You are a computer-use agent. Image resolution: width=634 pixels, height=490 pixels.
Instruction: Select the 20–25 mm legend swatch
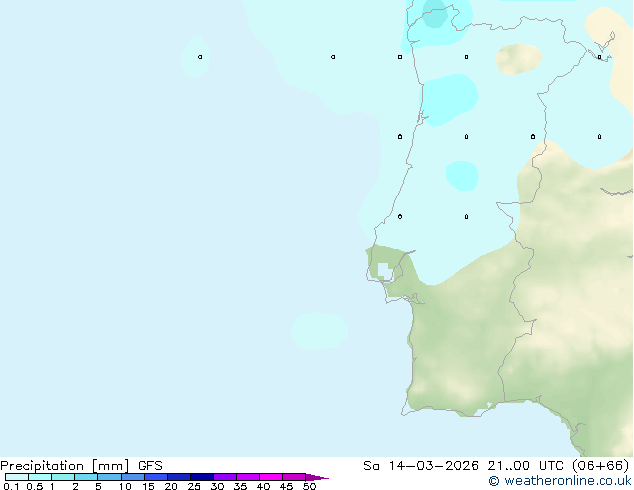(179, 477)
